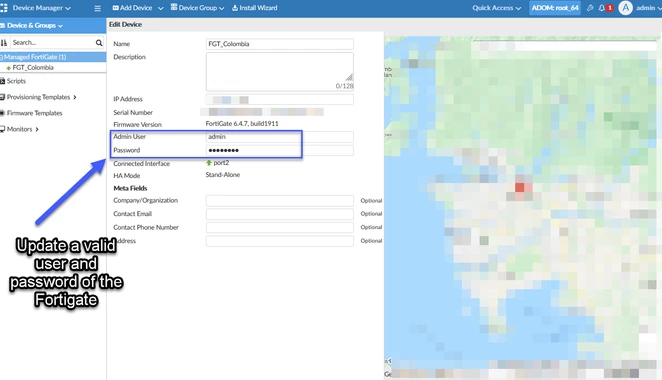Click the Provisioning Templates sidebar icon

pos(3,97)
